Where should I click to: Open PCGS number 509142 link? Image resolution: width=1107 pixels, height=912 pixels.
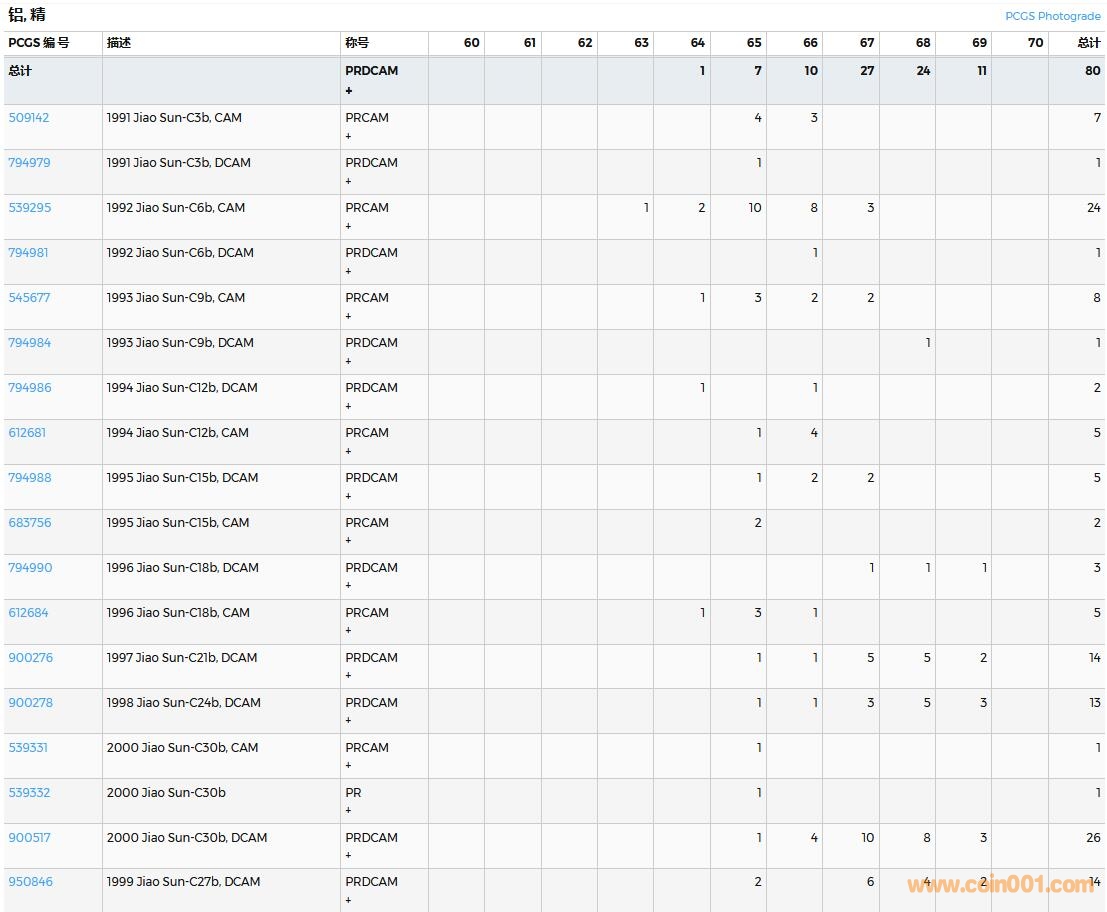point(29,118)
